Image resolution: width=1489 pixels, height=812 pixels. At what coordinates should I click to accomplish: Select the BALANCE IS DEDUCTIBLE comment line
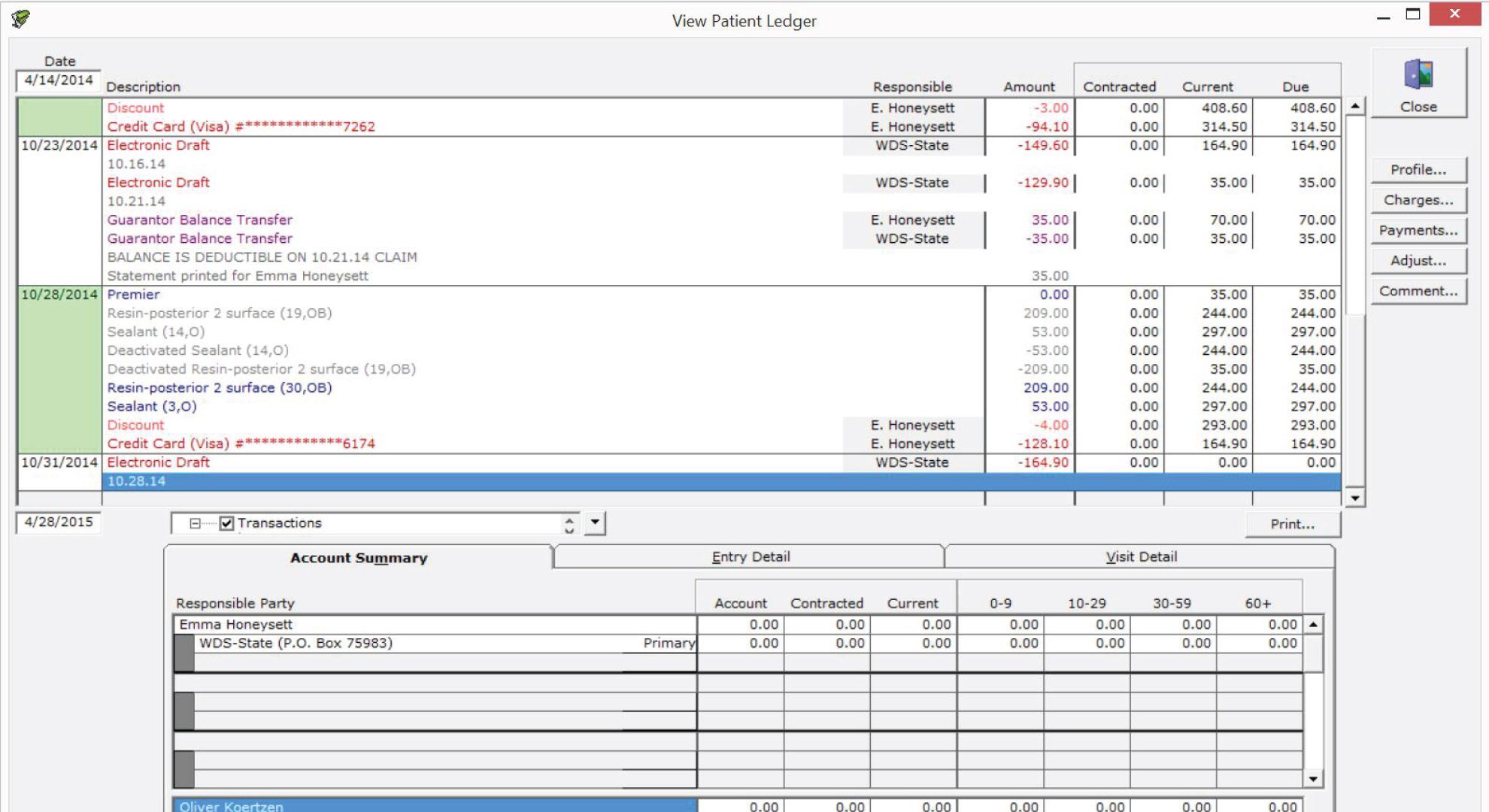coord(721,257)
